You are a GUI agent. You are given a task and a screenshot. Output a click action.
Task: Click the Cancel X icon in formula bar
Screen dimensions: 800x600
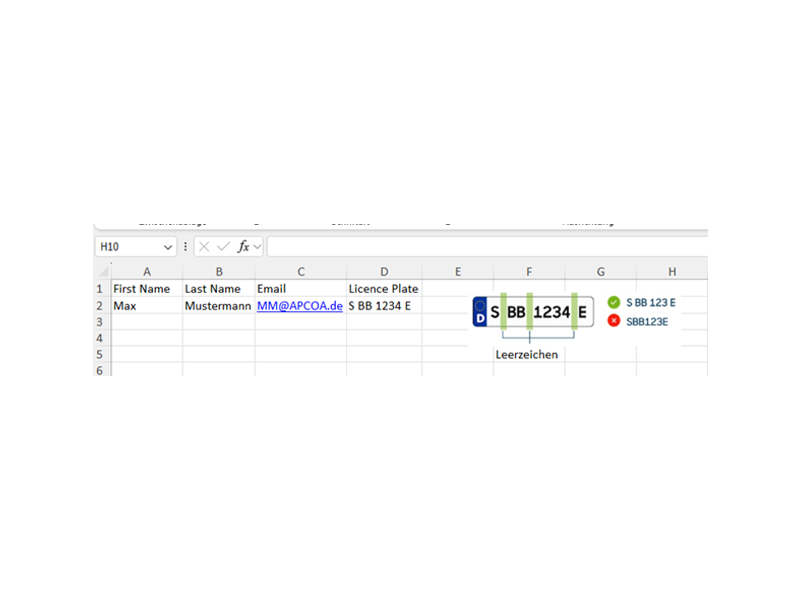(204, 246)
